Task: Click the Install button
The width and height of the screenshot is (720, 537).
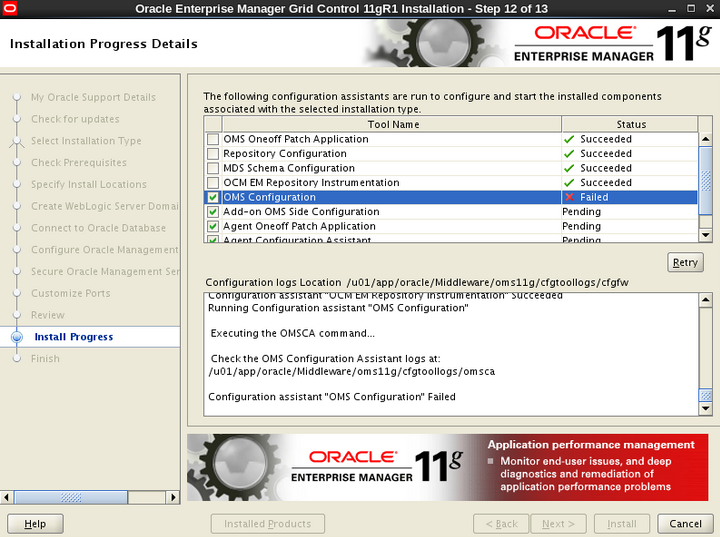Action: point(622,524)
